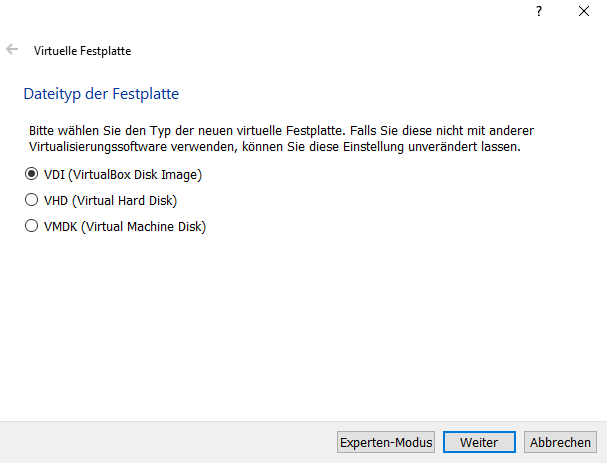Open help with the question mark icon

tap(538, 12)
